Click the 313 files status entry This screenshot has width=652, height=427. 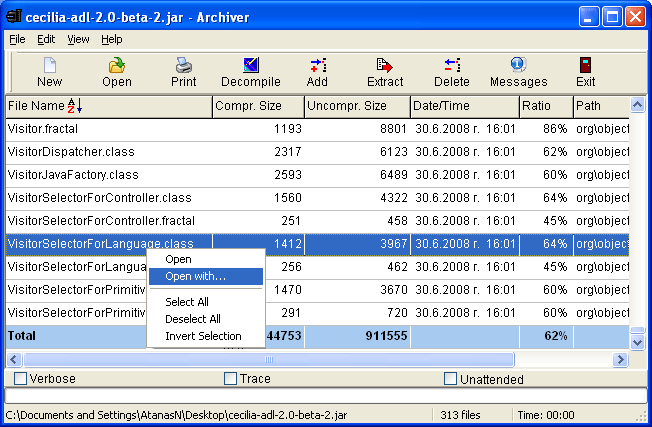tap(460, 415)
